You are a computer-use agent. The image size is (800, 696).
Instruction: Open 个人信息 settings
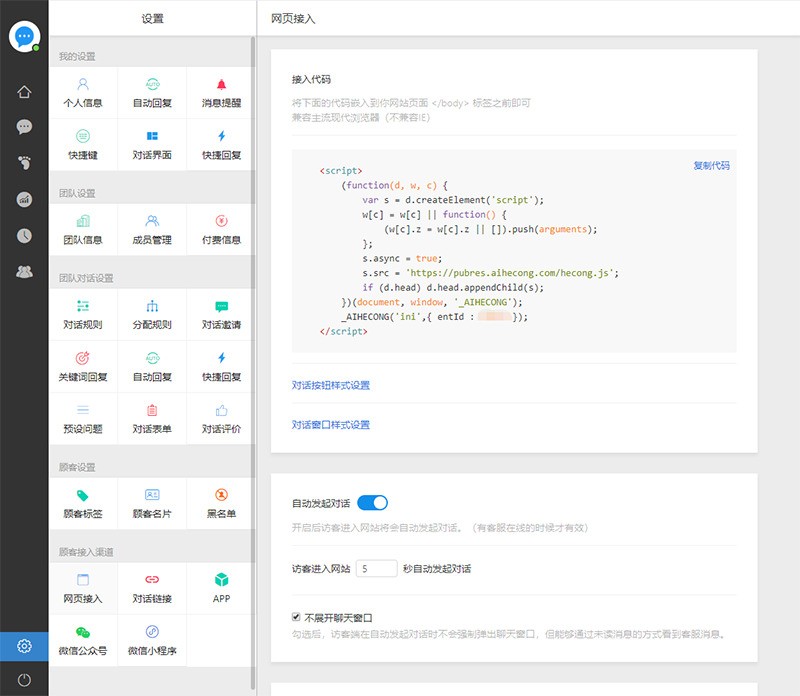(x=83, y=93)
